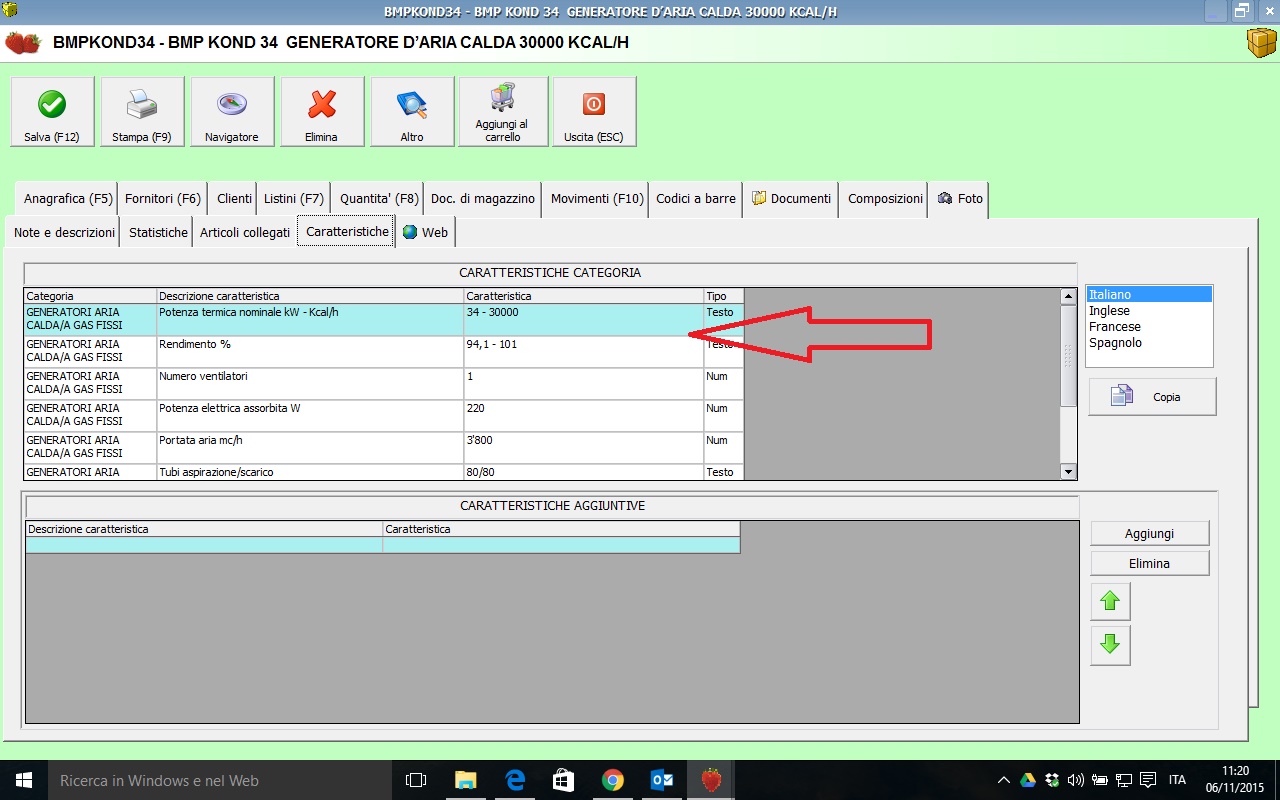
Task: Show hidden tray icons with the chevron
Action: (1004, 780)
